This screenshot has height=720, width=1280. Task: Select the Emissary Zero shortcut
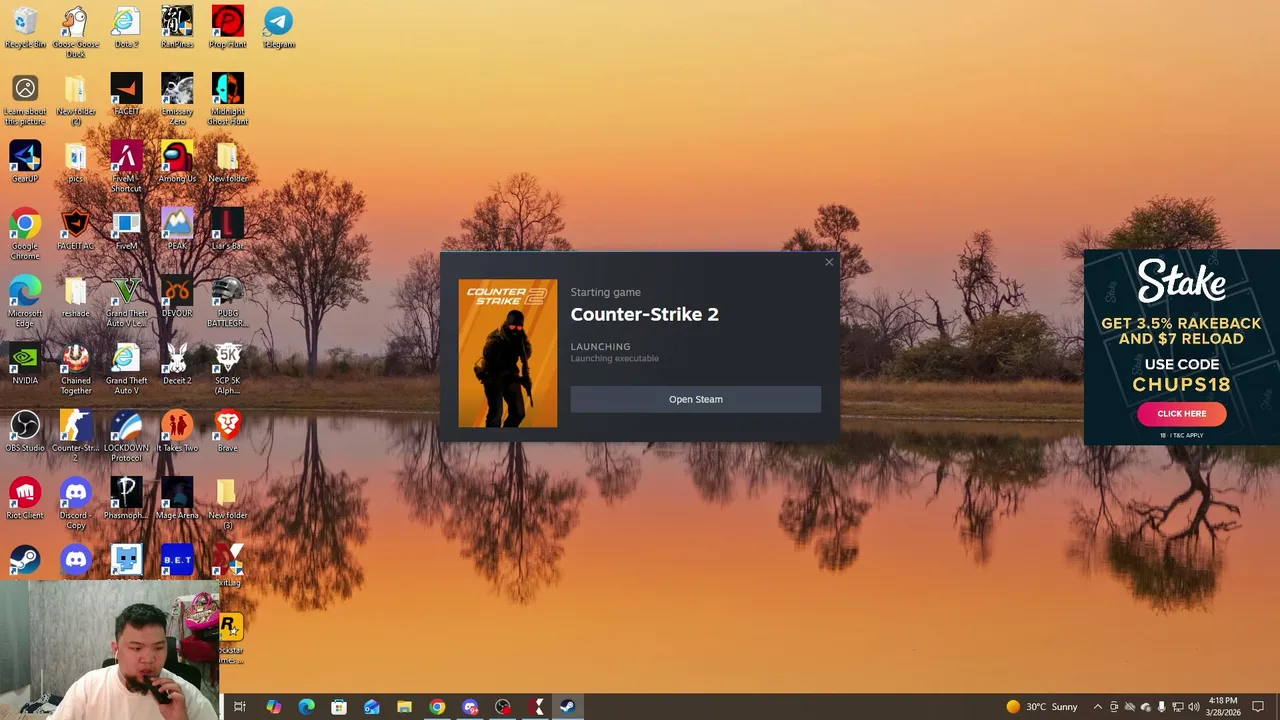pyautogui.click(x=177, y=99)
